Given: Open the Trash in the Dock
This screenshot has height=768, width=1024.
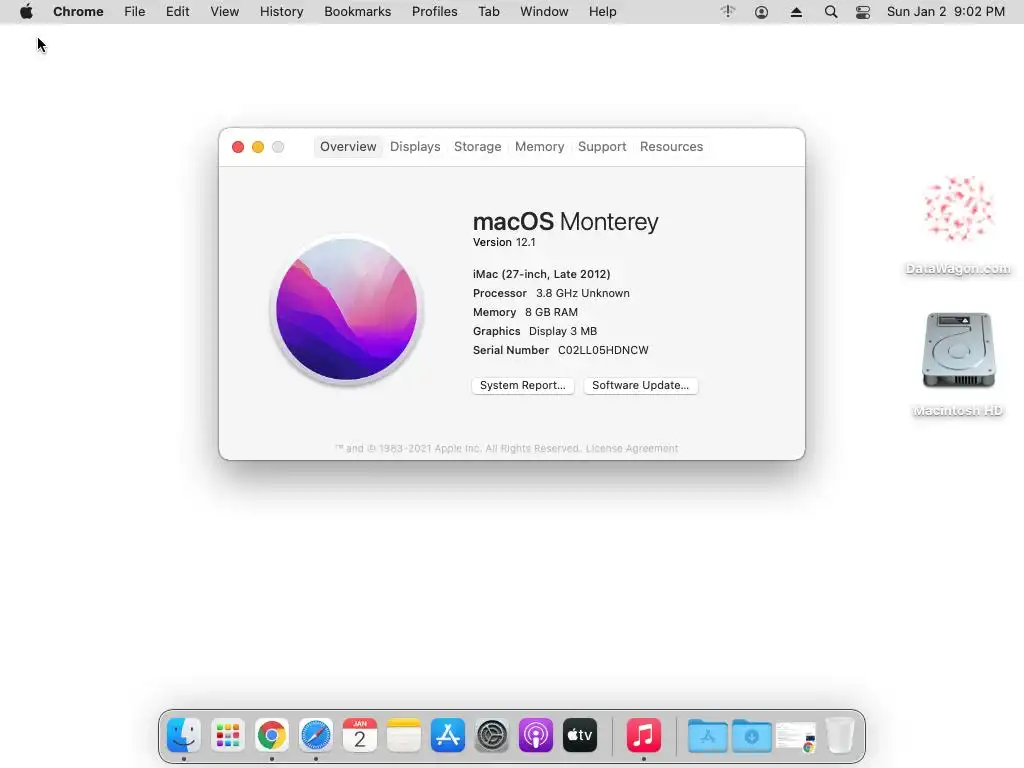Looking at the screenshot, I should click(x=840, y=735).
